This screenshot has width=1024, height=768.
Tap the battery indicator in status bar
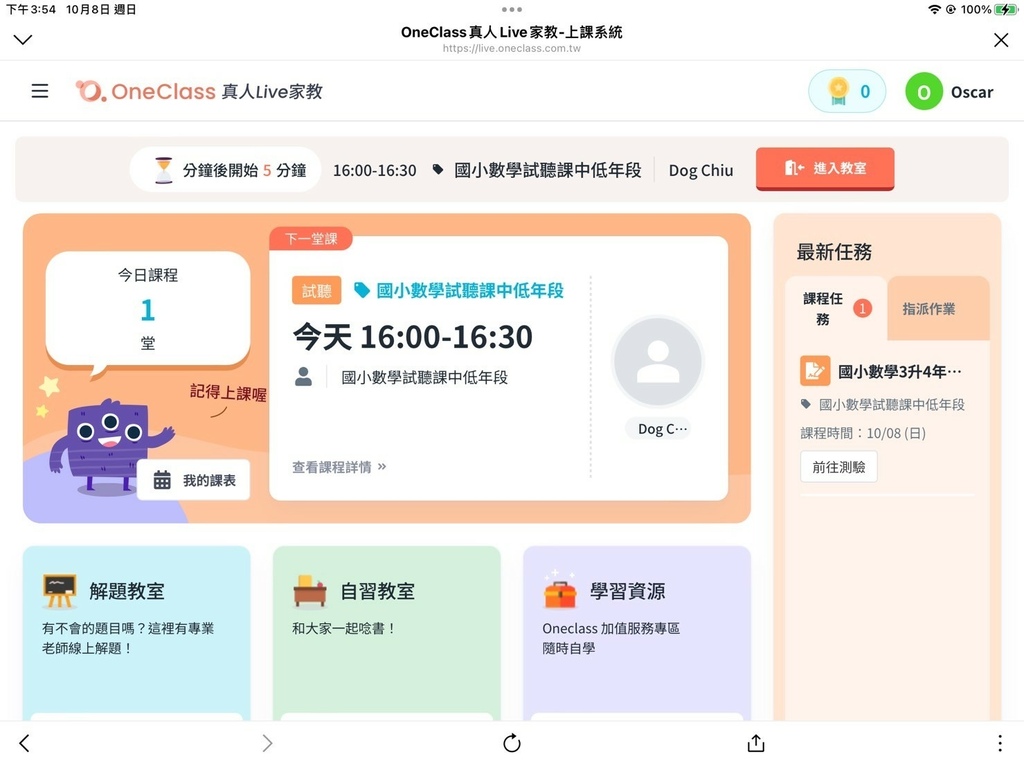[1006, 9]
